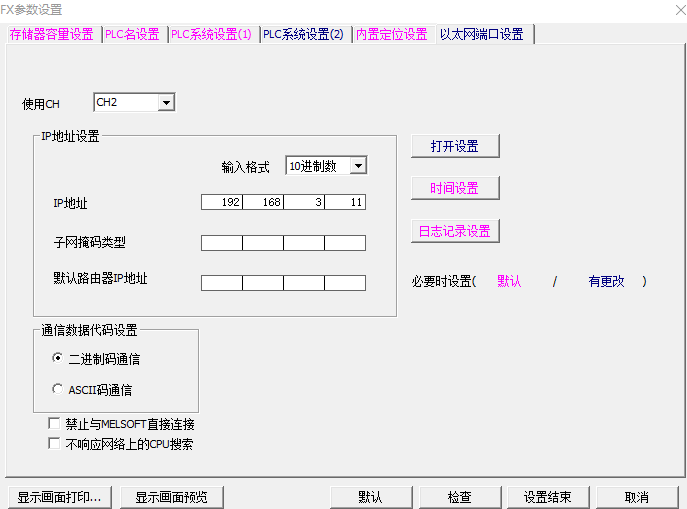
Task: Click first octet of IP地址 field
Action: click(x=222, y=202)
